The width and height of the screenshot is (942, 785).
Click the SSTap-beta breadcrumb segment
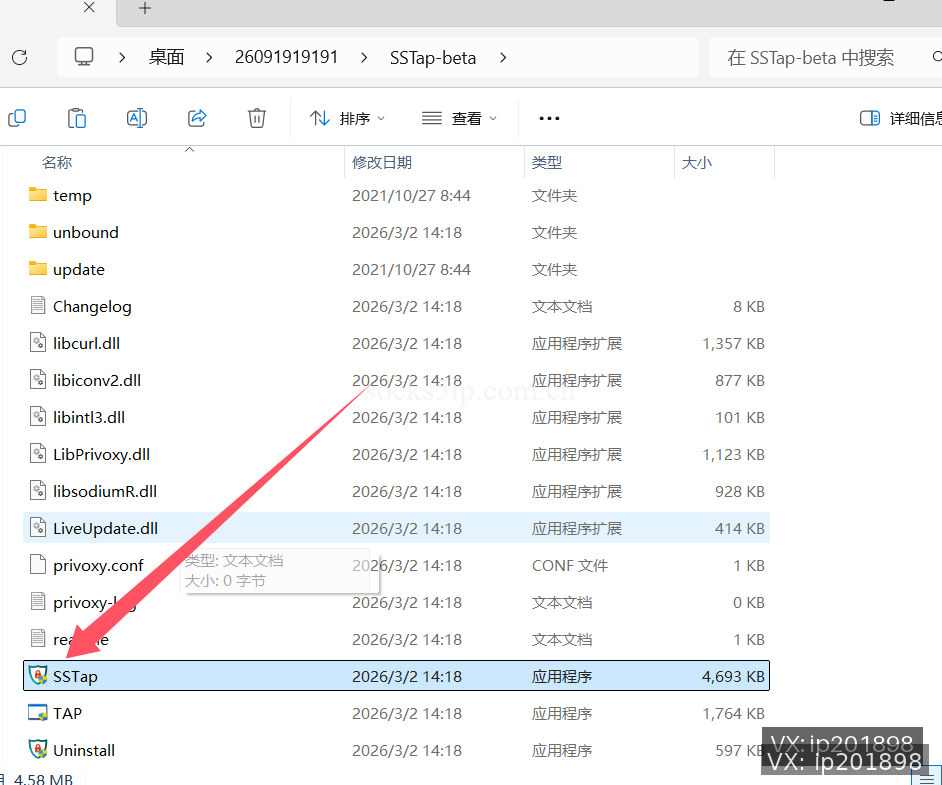pos(433,58)
